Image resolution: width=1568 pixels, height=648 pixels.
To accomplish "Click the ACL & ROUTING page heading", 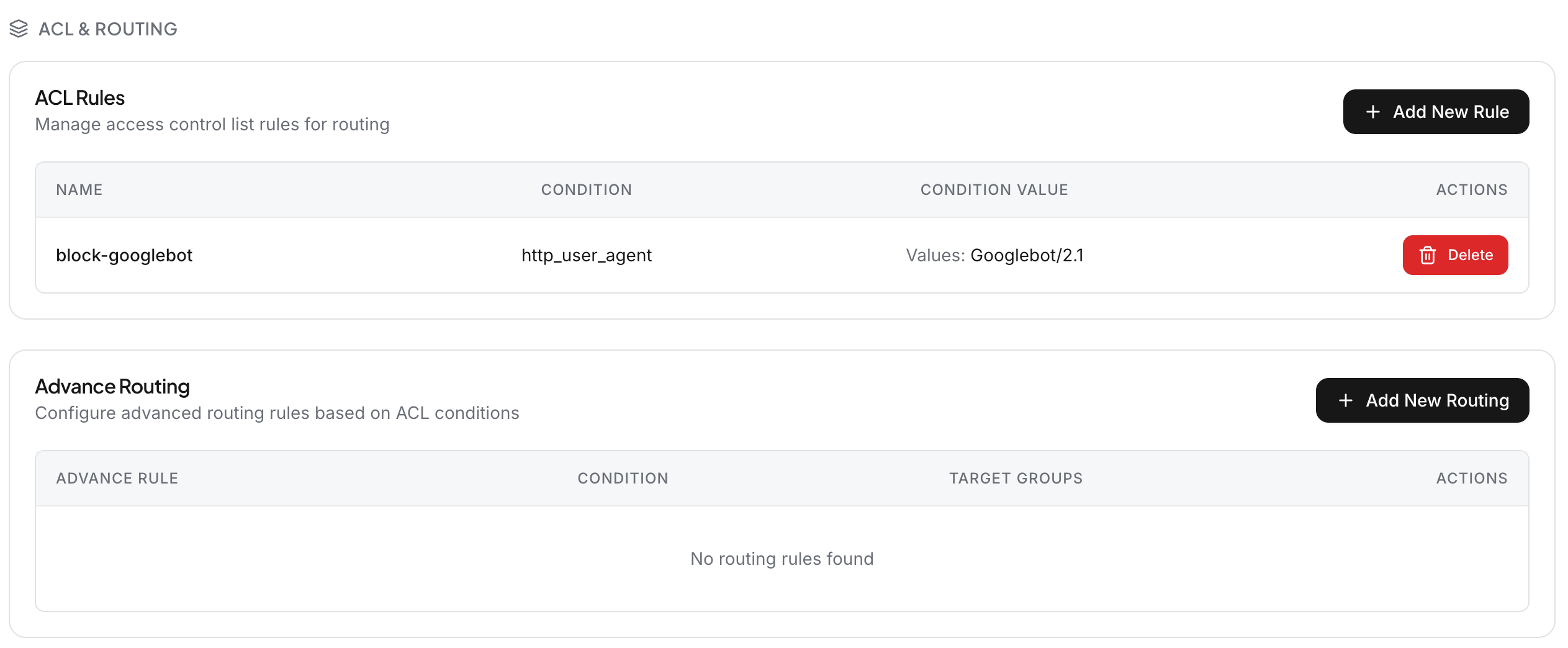I will (x=108, y=29).
